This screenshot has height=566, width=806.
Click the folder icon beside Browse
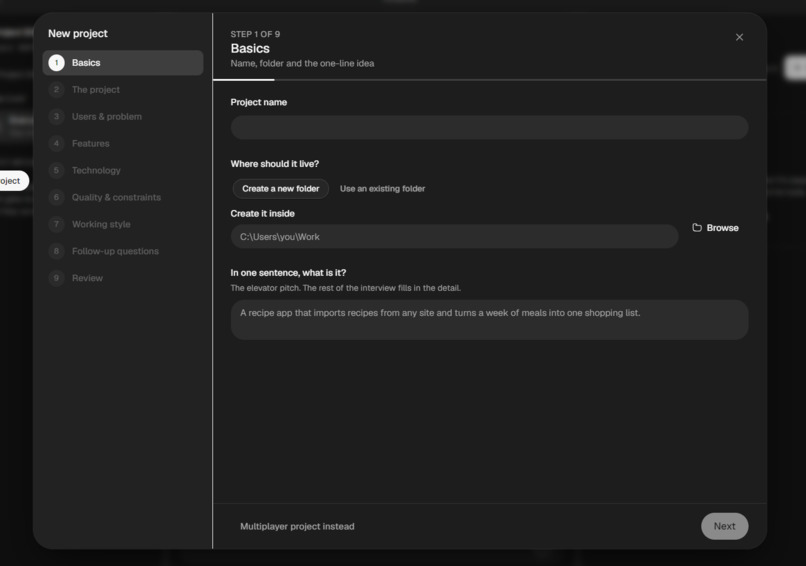pos(697,228)
